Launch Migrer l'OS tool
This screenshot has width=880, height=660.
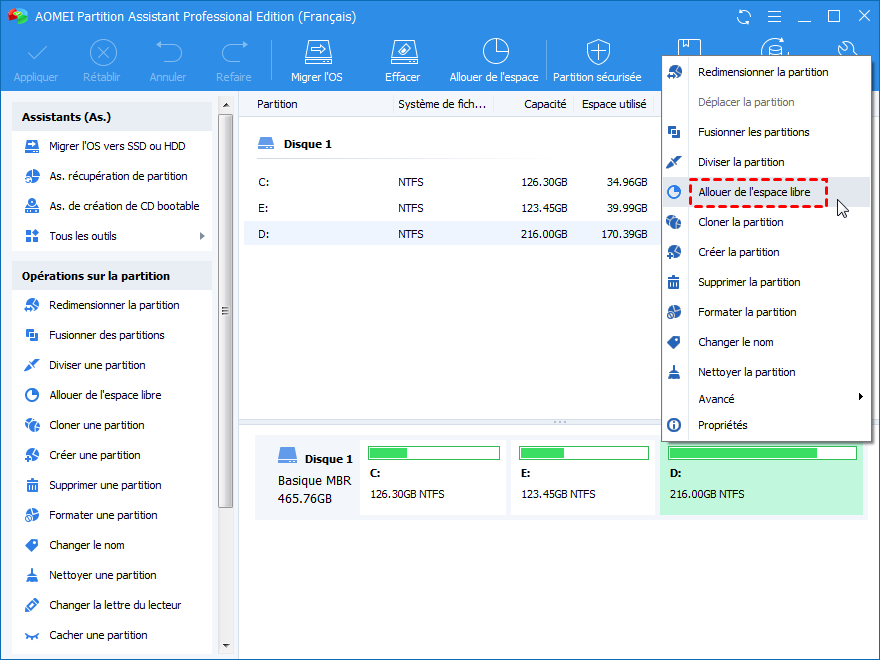tap(317, 61)
